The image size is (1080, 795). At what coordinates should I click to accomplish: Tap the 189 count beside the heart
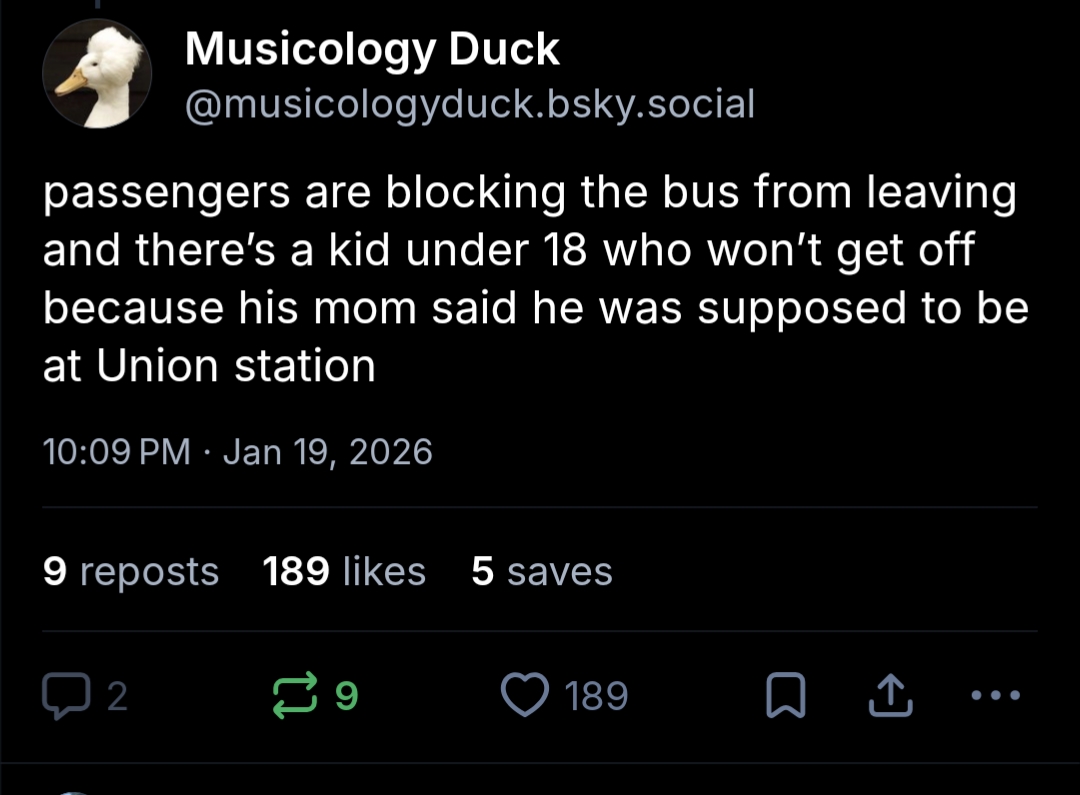click(597, 696)
